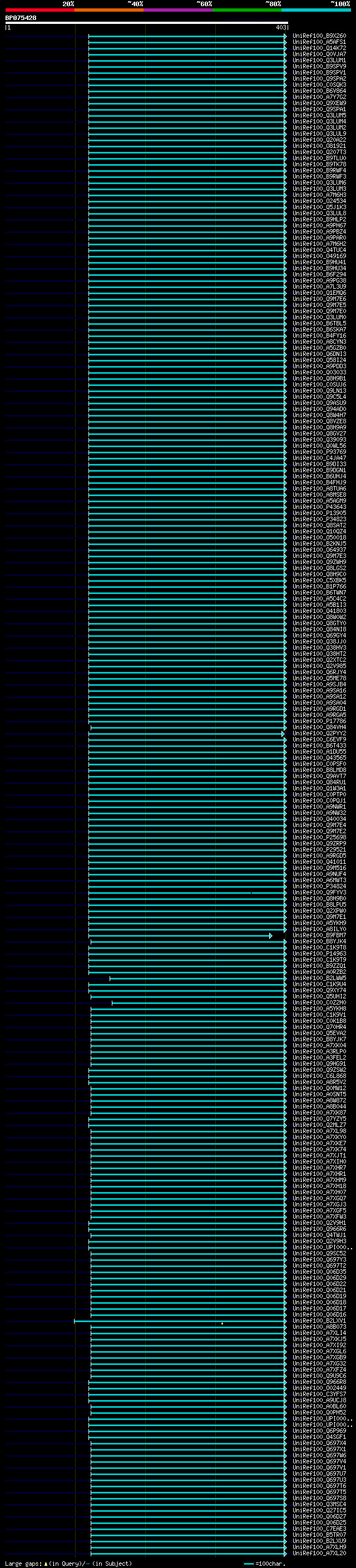356x1568 pixels.
Task: Select the UniRef100_Q43565 label
Action: point(319,758)
